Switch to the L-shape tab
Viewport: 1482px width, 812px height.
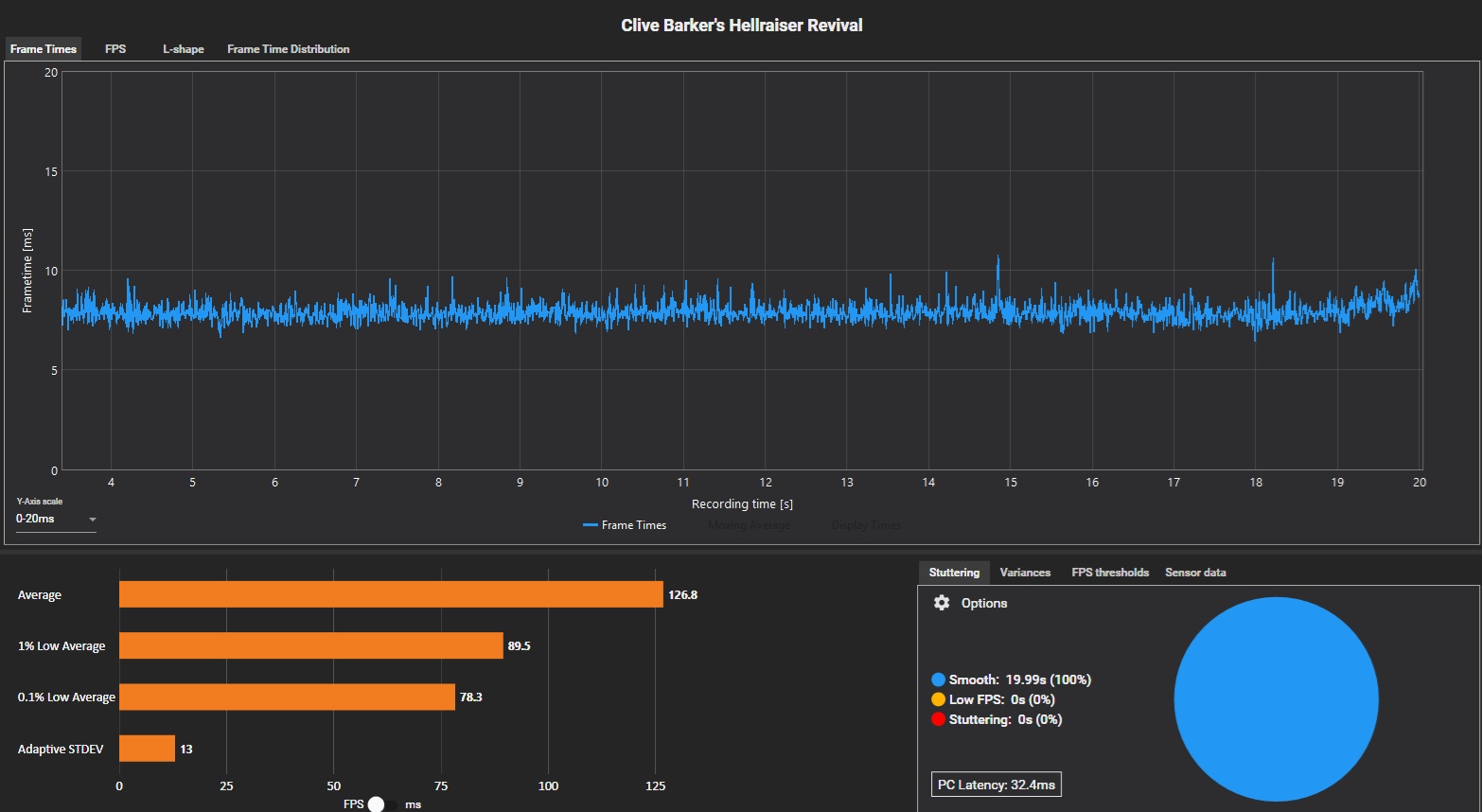pos(183,49)
